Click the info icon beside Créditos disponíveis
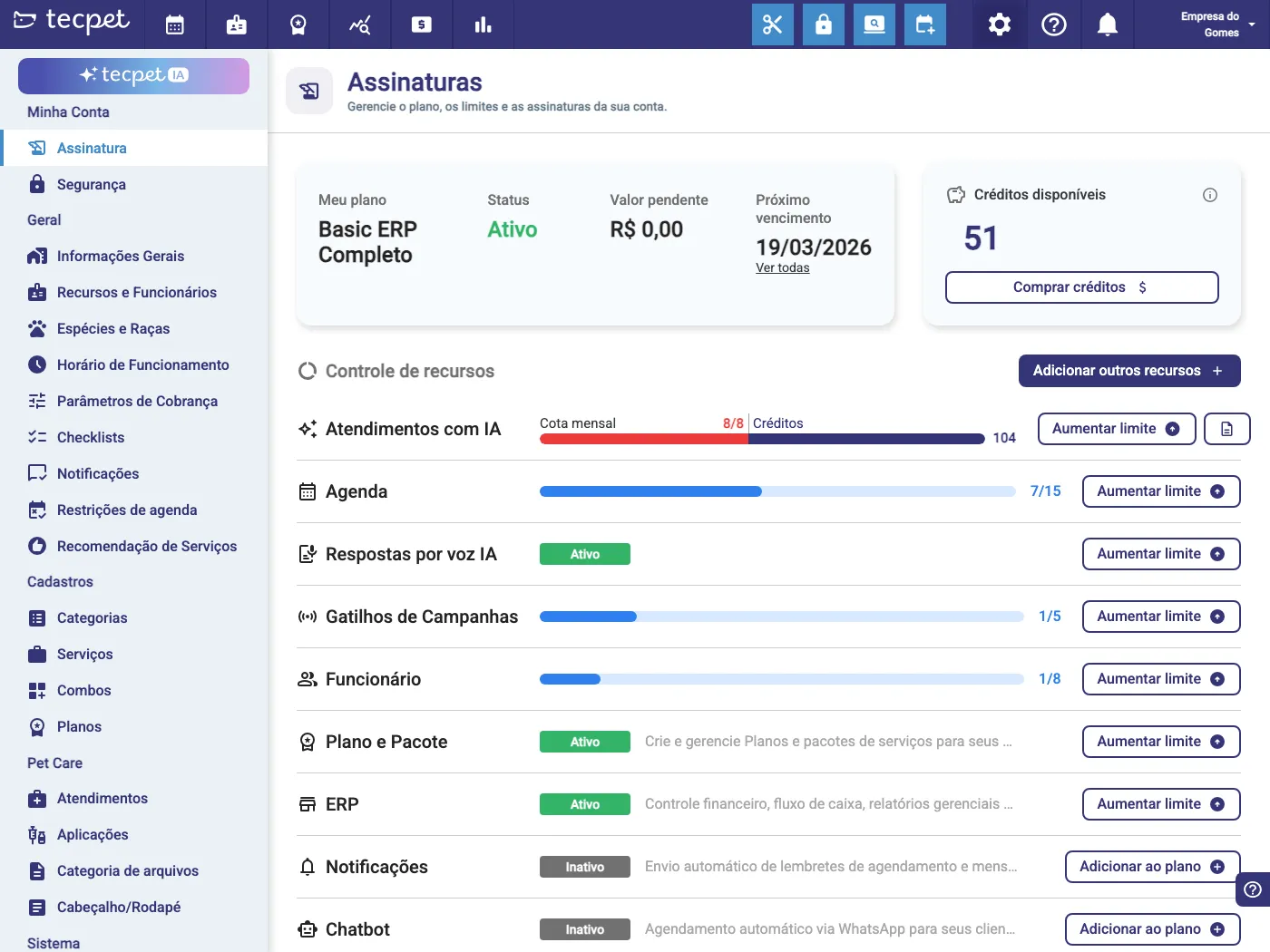 (x=1210, y=195)
